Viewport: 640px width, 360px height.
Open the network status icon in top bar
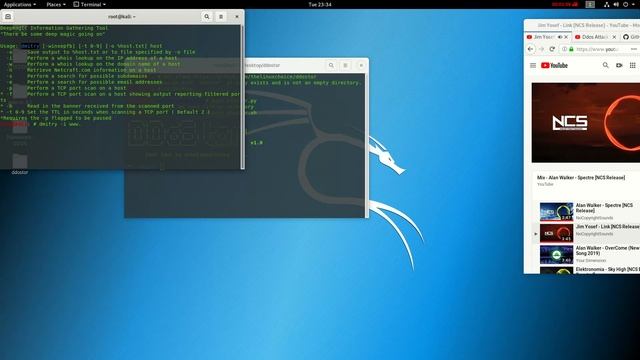[607, 4]
